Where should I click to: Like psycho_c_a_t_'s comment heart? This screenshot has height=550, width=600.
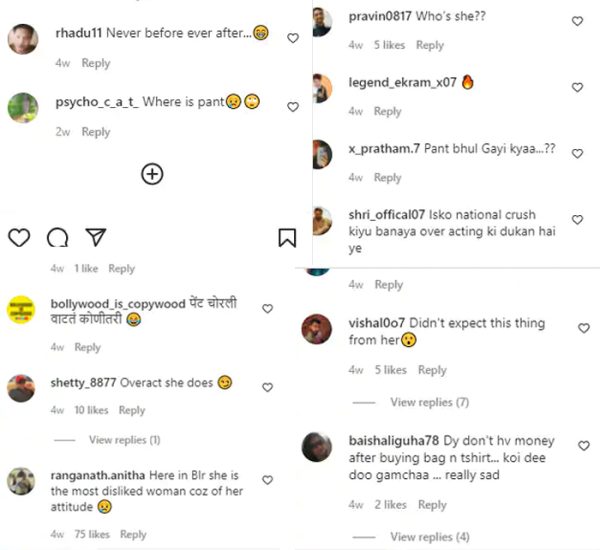click(293, 107)
